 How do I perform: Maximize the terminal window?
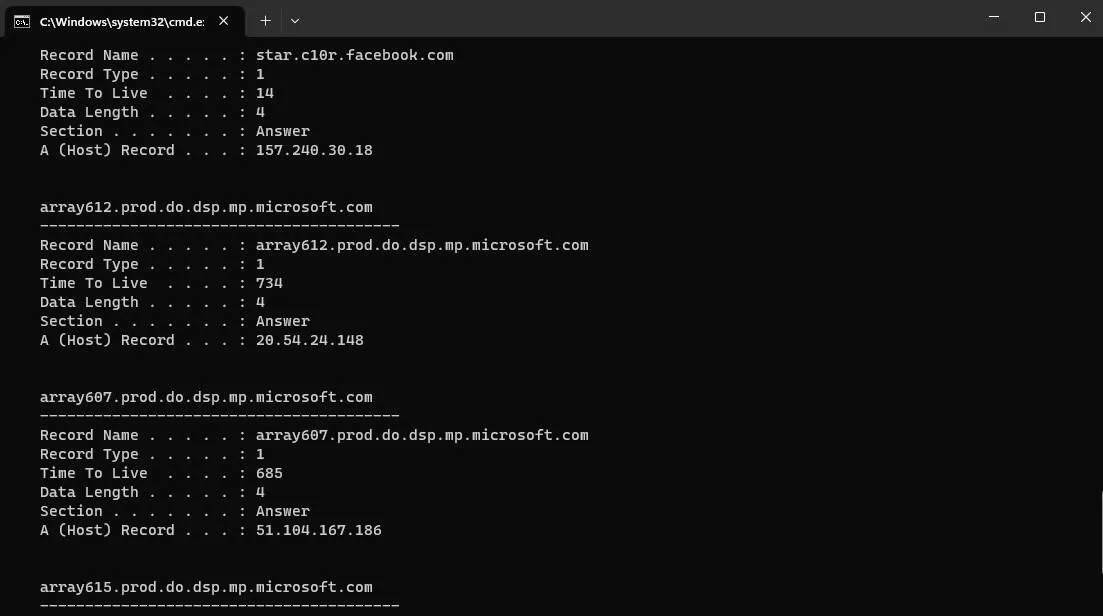[x=1040, y=18]
